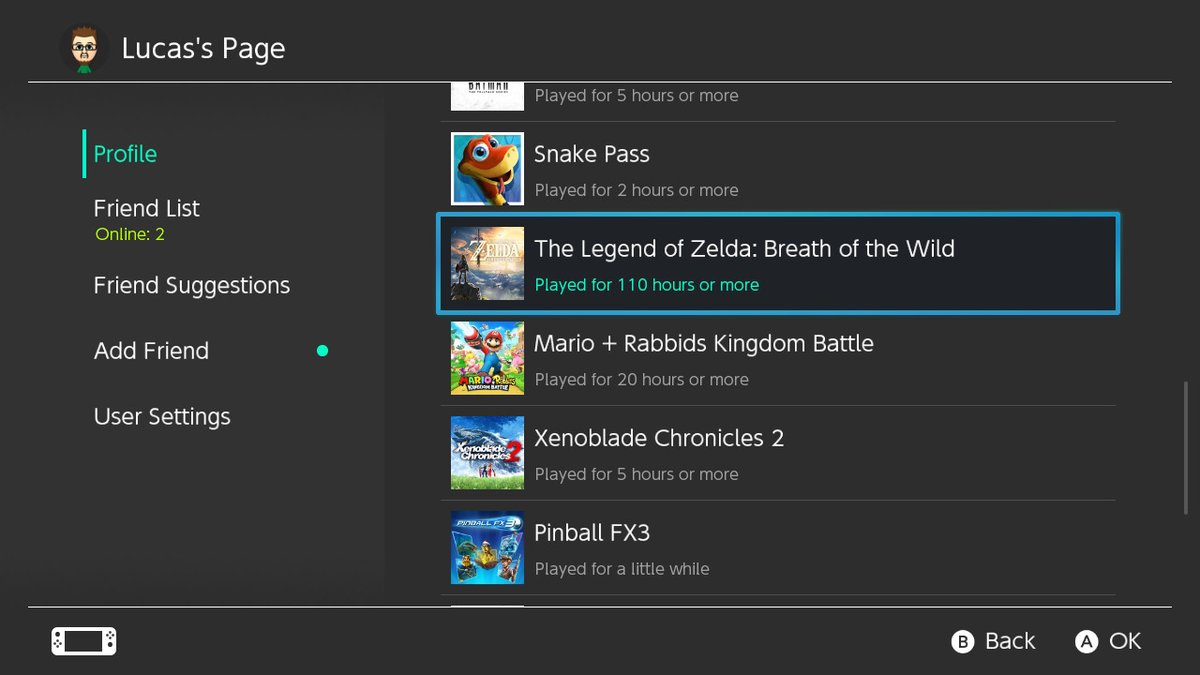Click the Breath of the Wild cover art
1200x675 pixels.
487,264
